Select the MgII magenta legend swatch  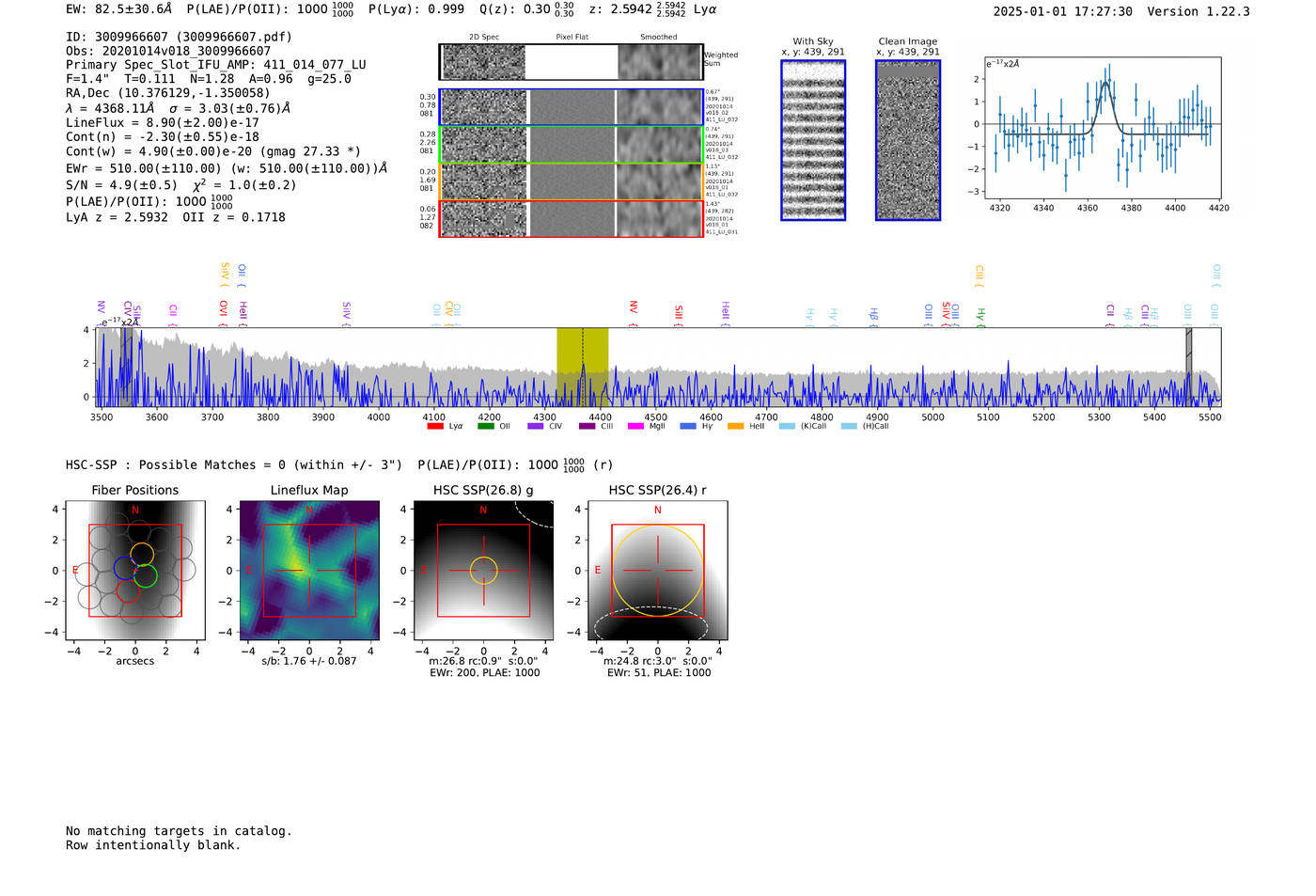635,426
